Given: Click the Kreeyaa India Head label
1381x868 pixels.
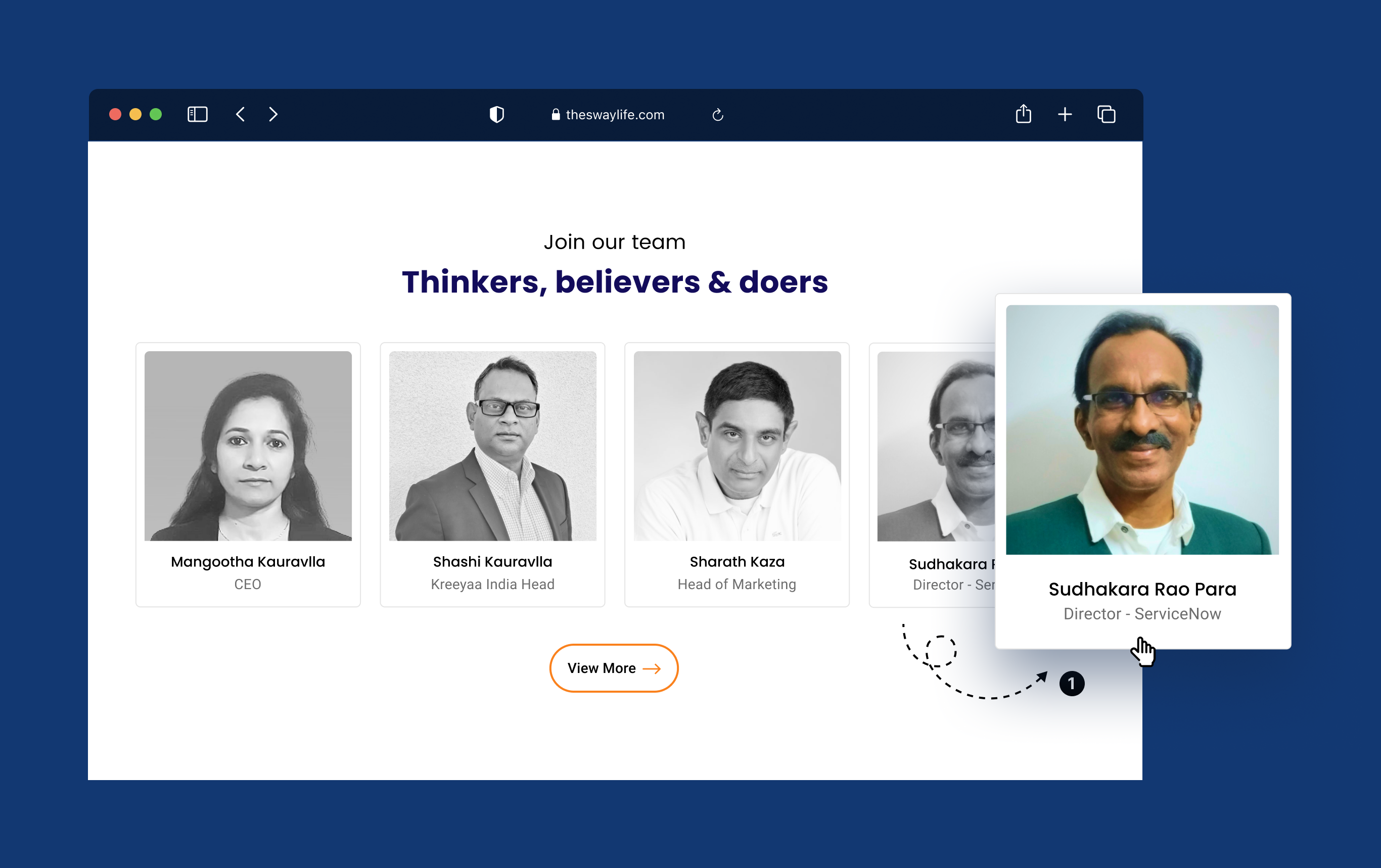Looking at the screenshot, I should [x=493, y=584].
